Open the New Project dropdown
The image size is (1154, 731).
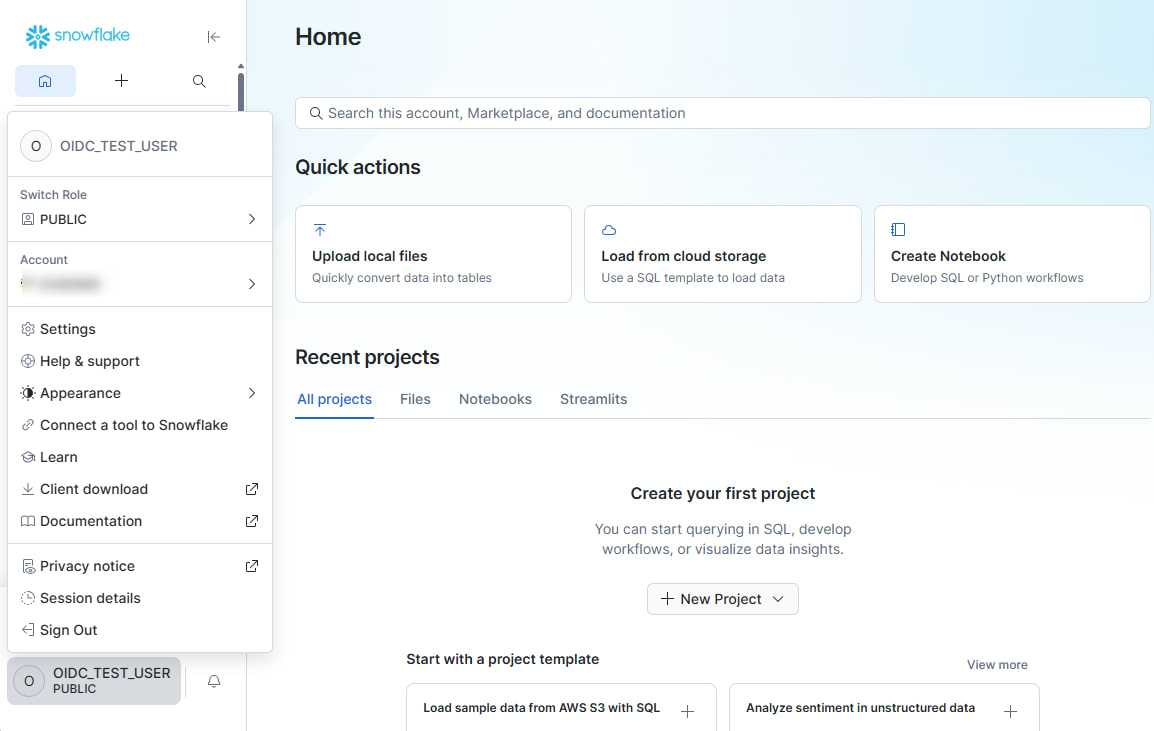click(x=723, y=599)
